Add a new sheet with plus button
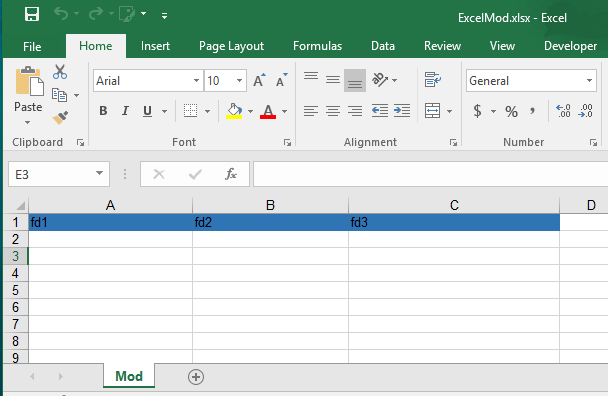Image resolution: width=608 pixels, height=396 pixels. (x=196, y=377)
